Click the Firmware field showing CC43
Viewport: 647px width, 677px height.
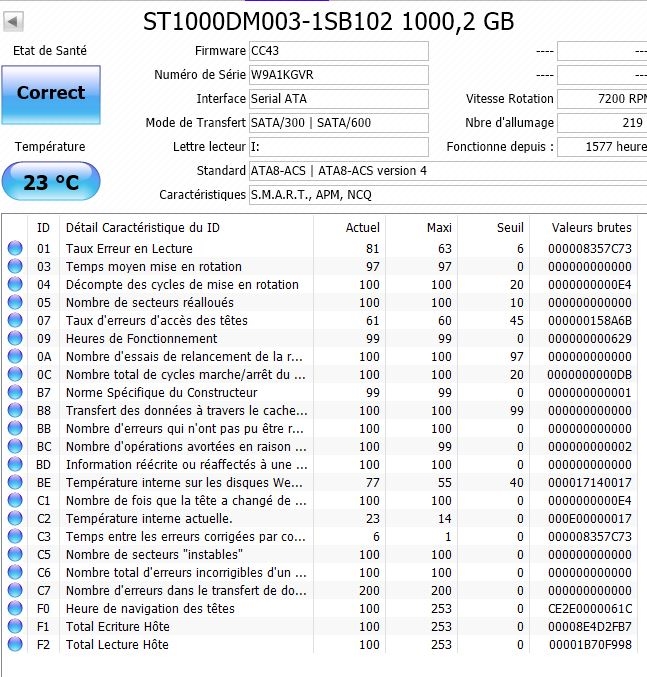coord(338,51)
